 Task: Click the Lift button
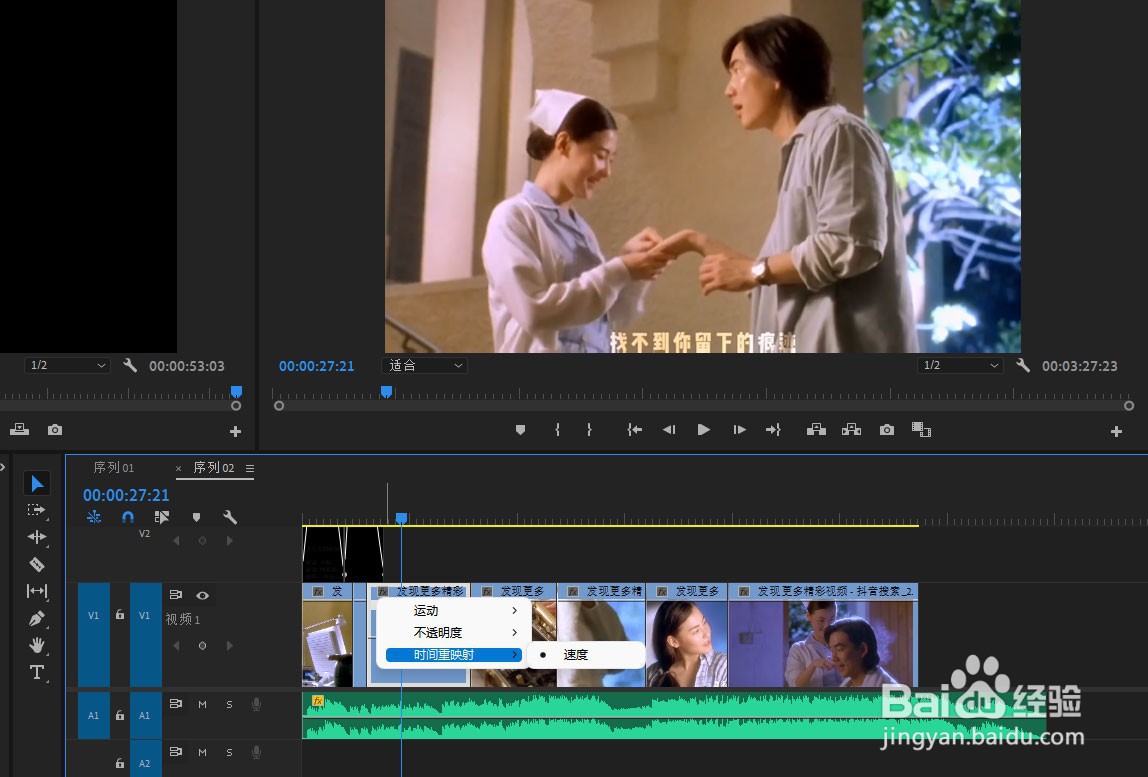[x=816, y=430]
